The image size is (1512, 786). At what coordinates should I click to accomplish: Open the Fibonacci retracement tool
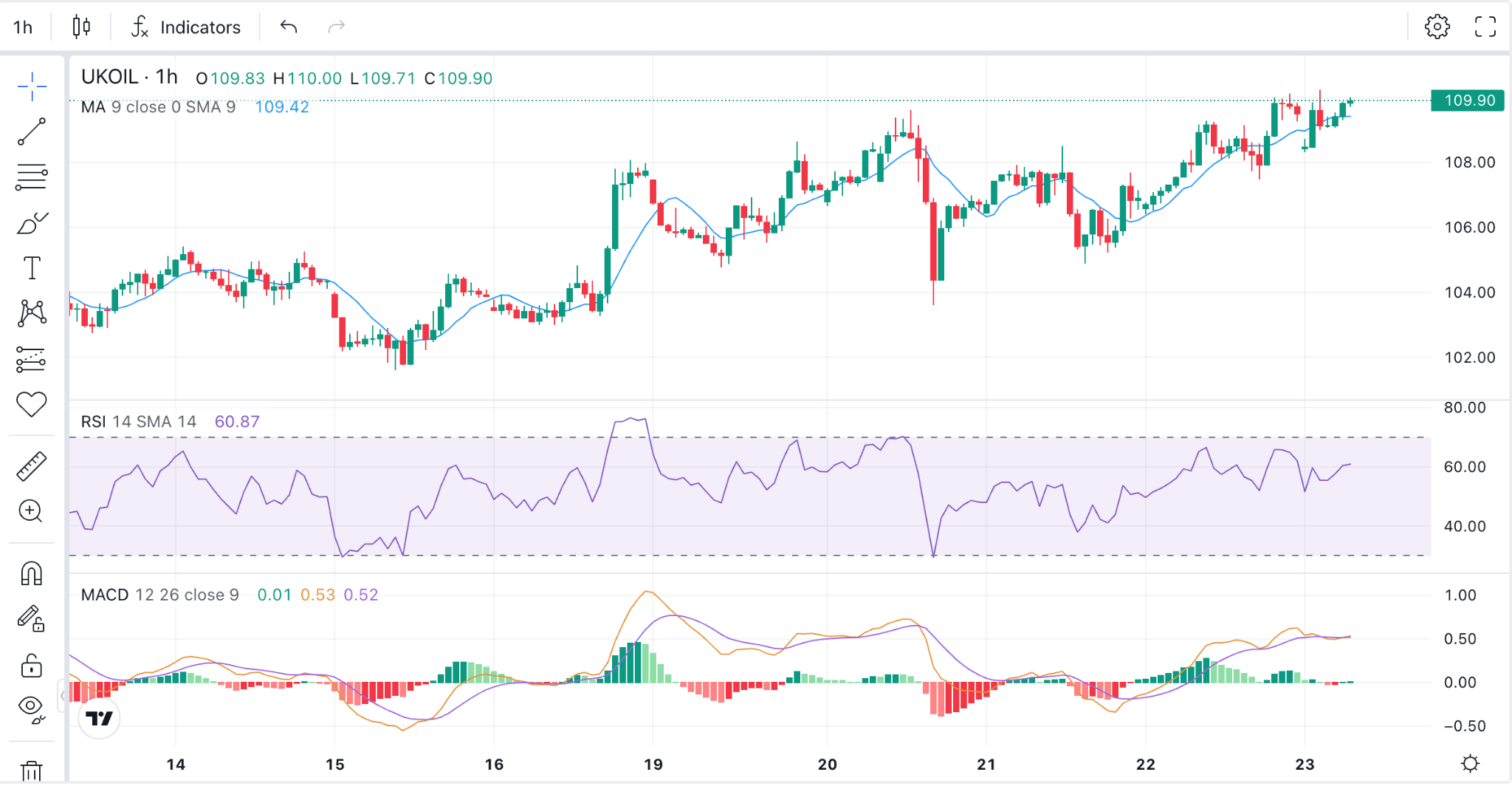click(32, 177)
